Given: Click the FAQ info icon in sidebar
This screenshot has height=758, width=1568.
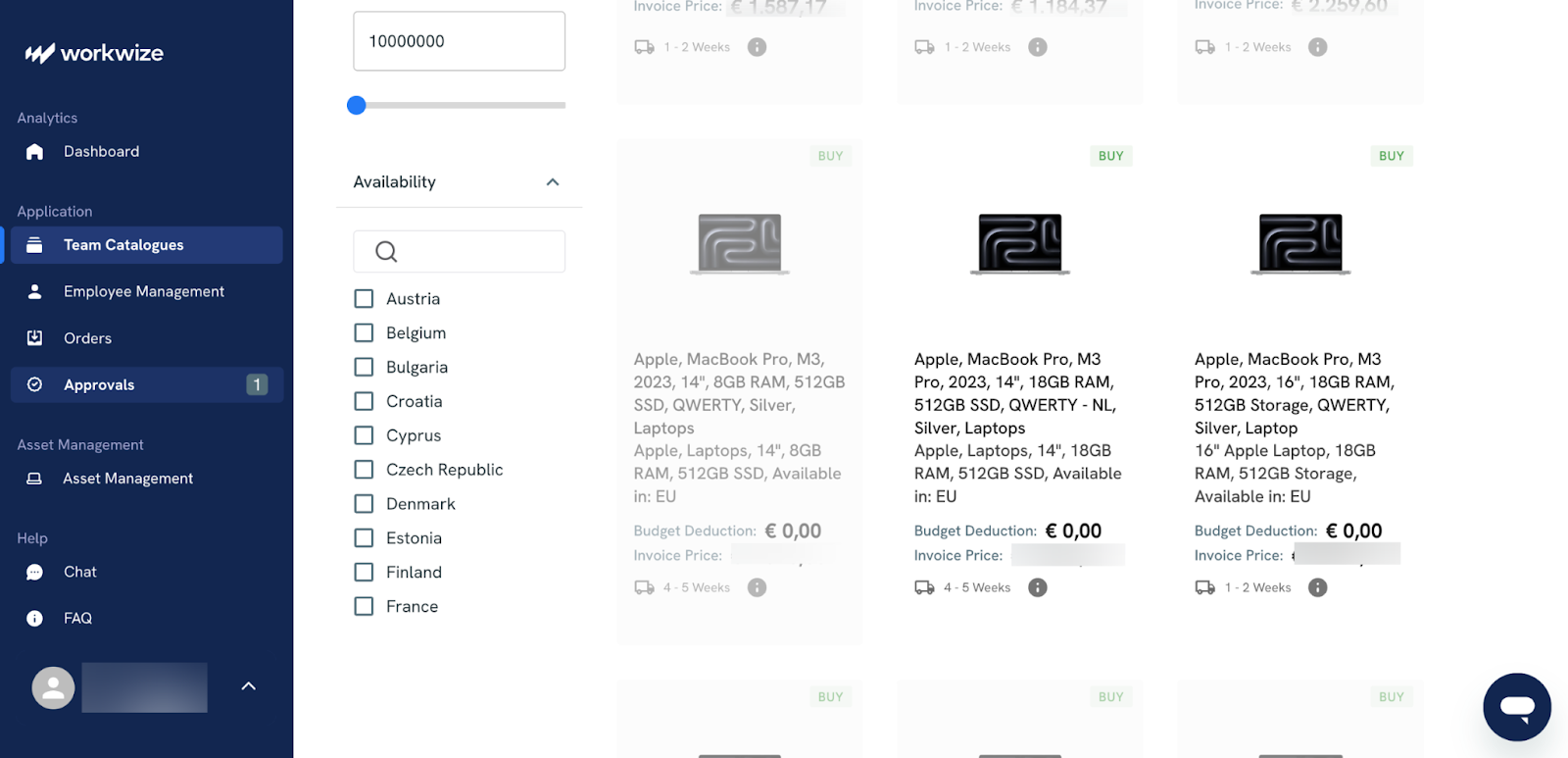Looking at the screenshot, I should (x=34, y=618).
